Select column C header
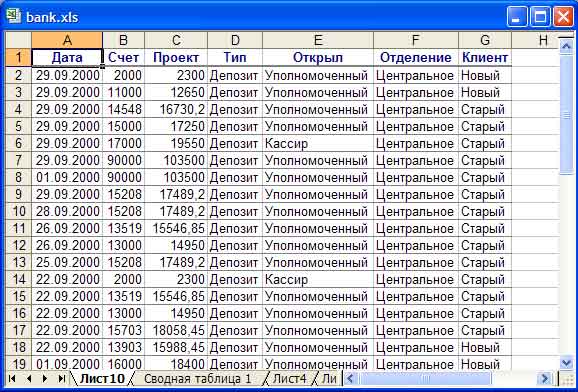Viewport: 578px width, 392px height. click(176, 40)
